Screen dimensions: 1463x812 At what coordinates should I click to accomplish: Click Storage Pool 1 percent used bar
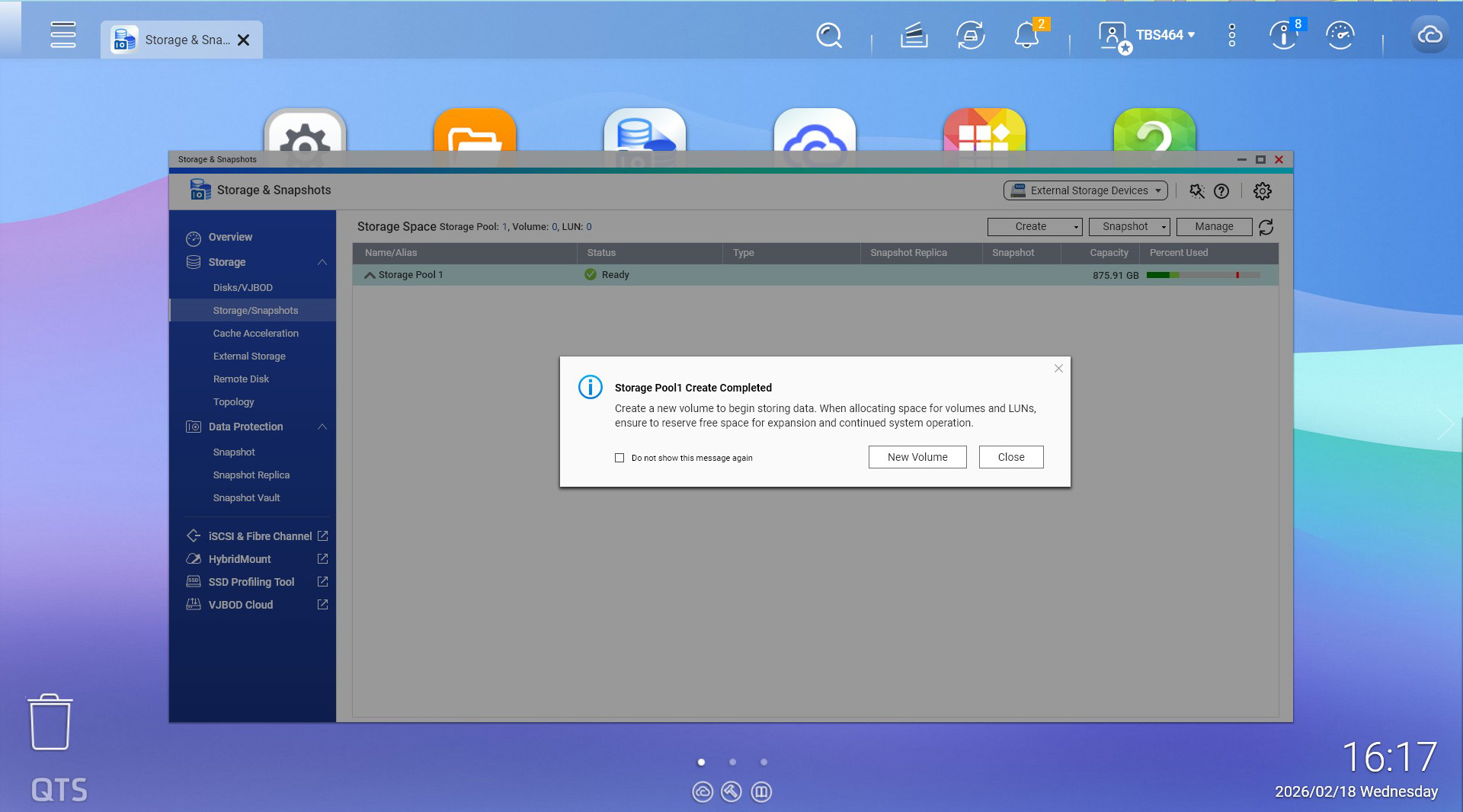(x=1202, y=275)
